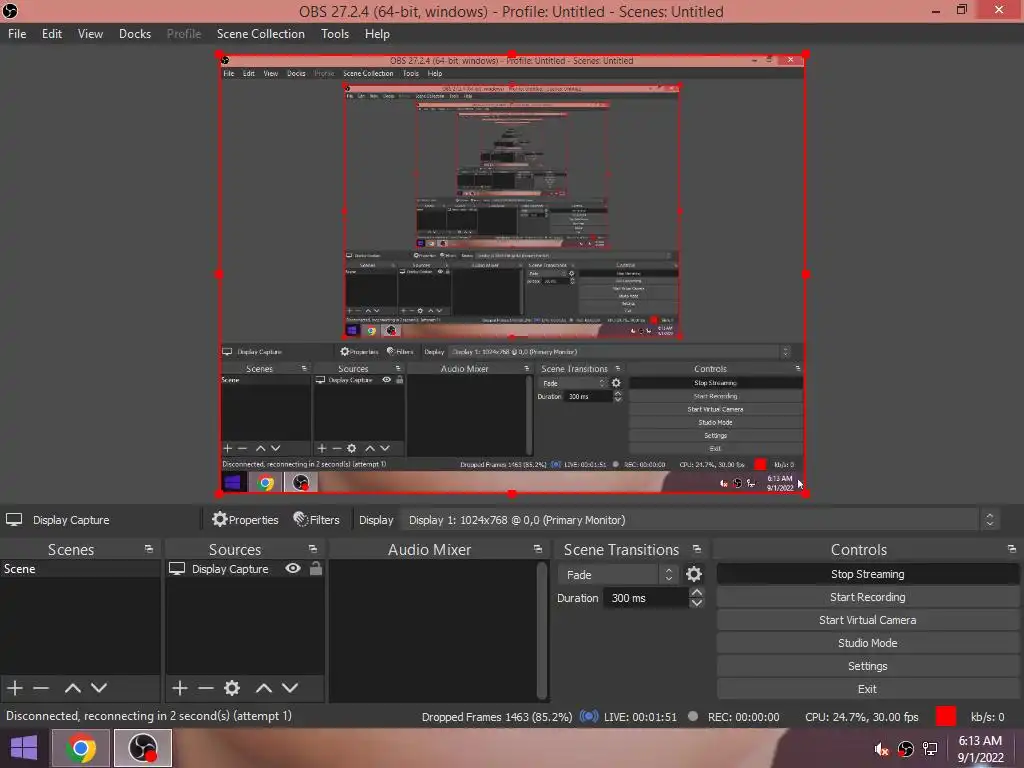Add a new source with plus icon
Viewport: 1024px width, 768px height.
[x=180, y=688]
